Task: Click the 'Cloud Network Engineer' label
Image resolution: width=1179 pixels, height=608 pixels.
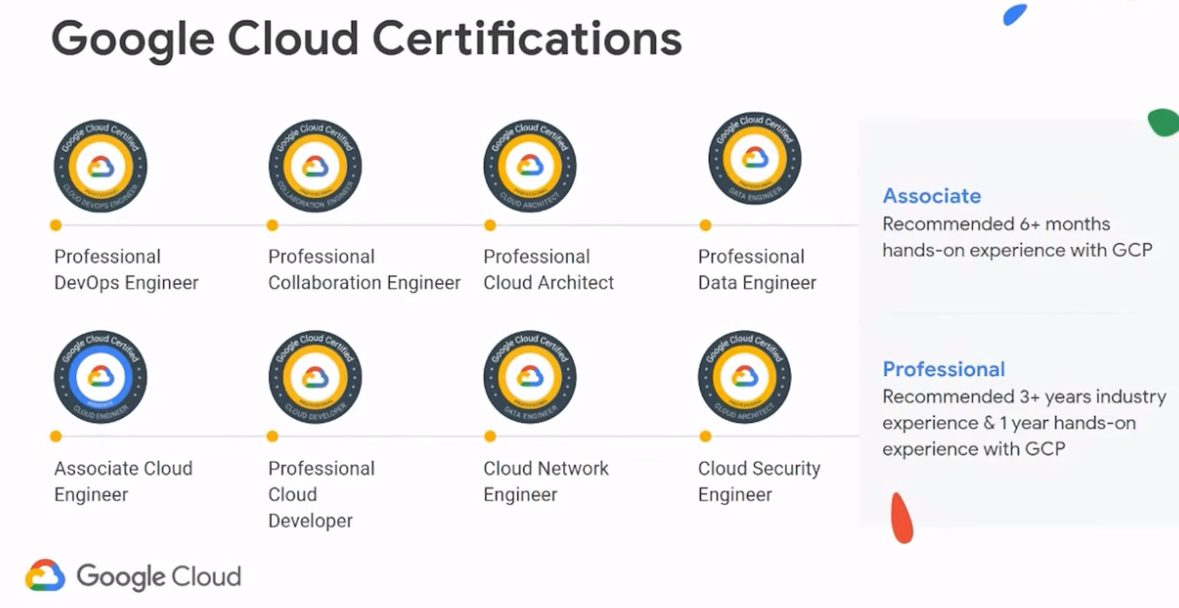Action: click(546, 481)
